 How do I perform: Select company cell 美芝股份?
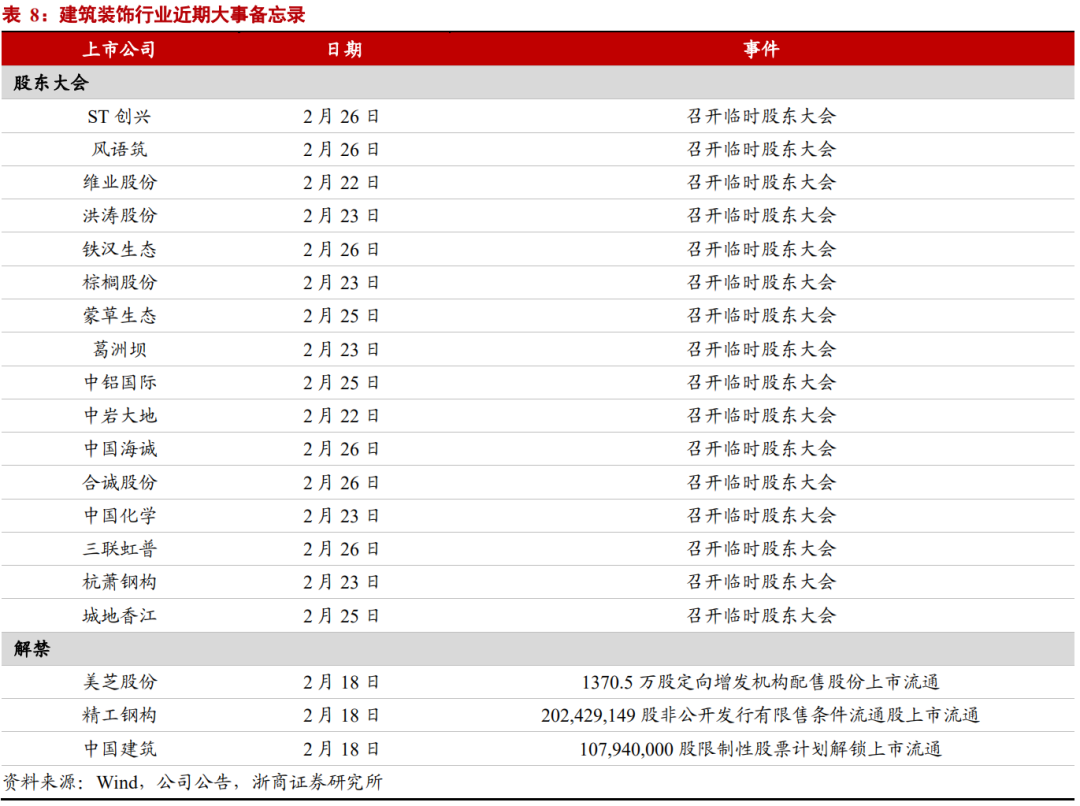click(119, 682)
